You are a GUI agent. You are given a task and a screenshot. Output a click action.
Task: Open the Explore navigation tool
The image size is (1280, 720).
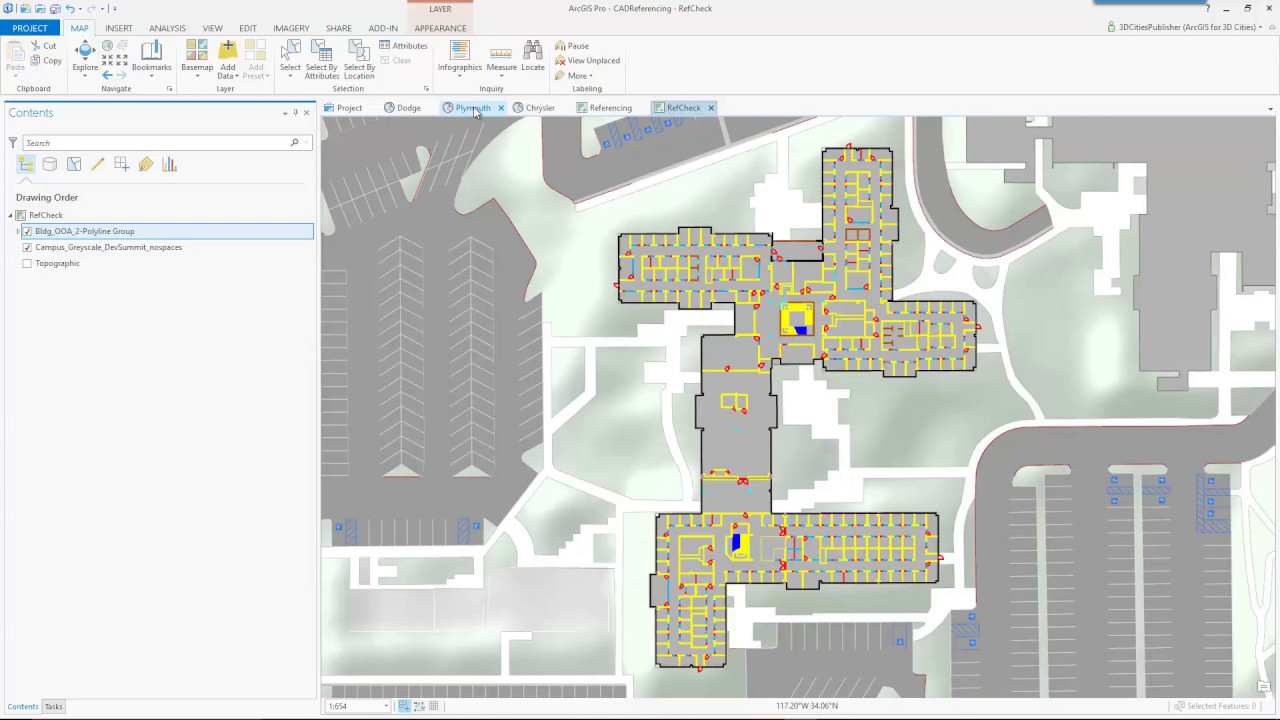(x=85, y=57)
